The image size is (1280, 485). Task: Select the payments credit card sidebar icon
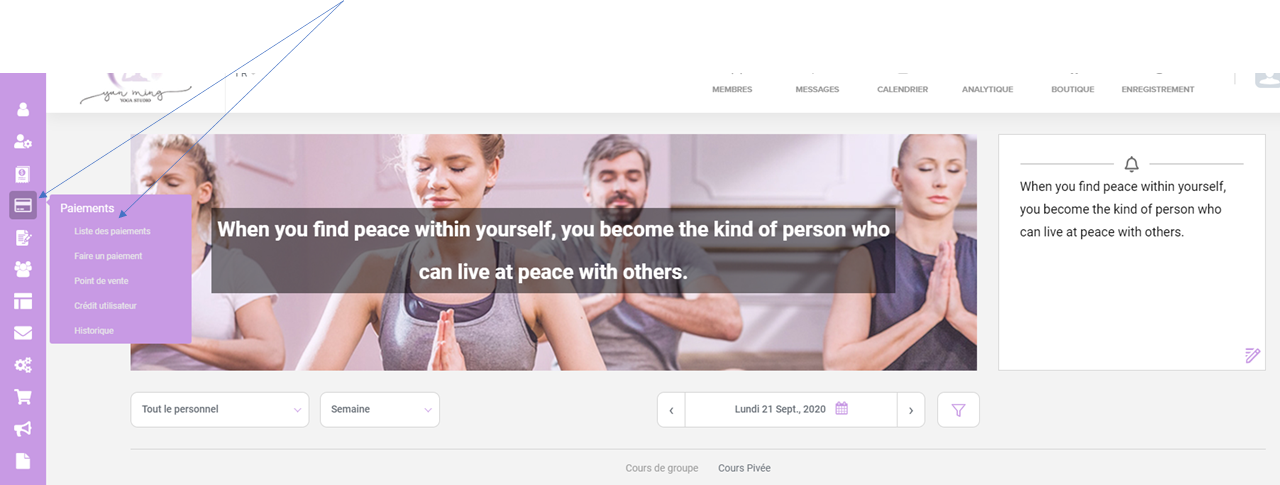(23, 206)
